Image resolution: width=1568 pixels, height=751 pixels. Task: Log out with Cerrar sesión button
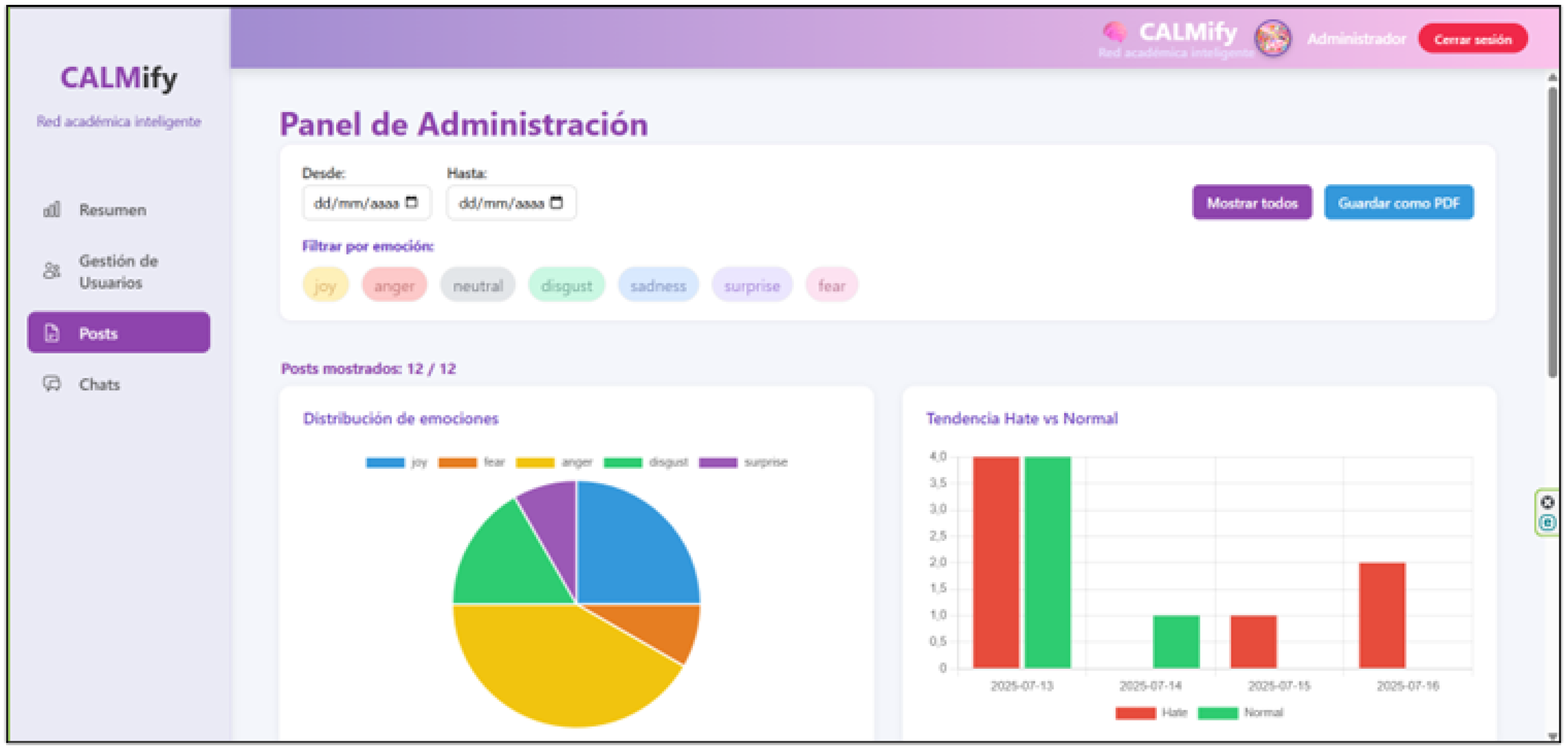point(1472,39)
